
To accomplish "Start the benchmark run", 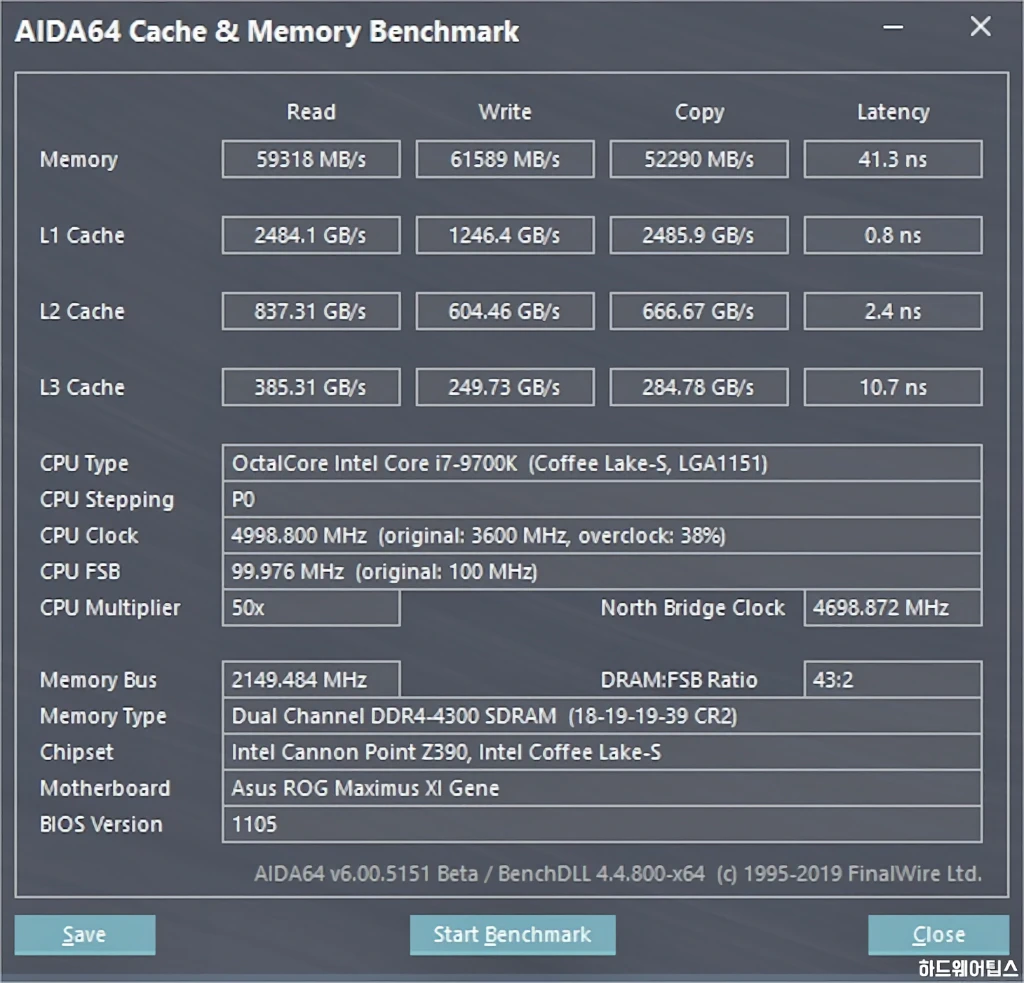I will pyautogui.click(x=513, y=935).
